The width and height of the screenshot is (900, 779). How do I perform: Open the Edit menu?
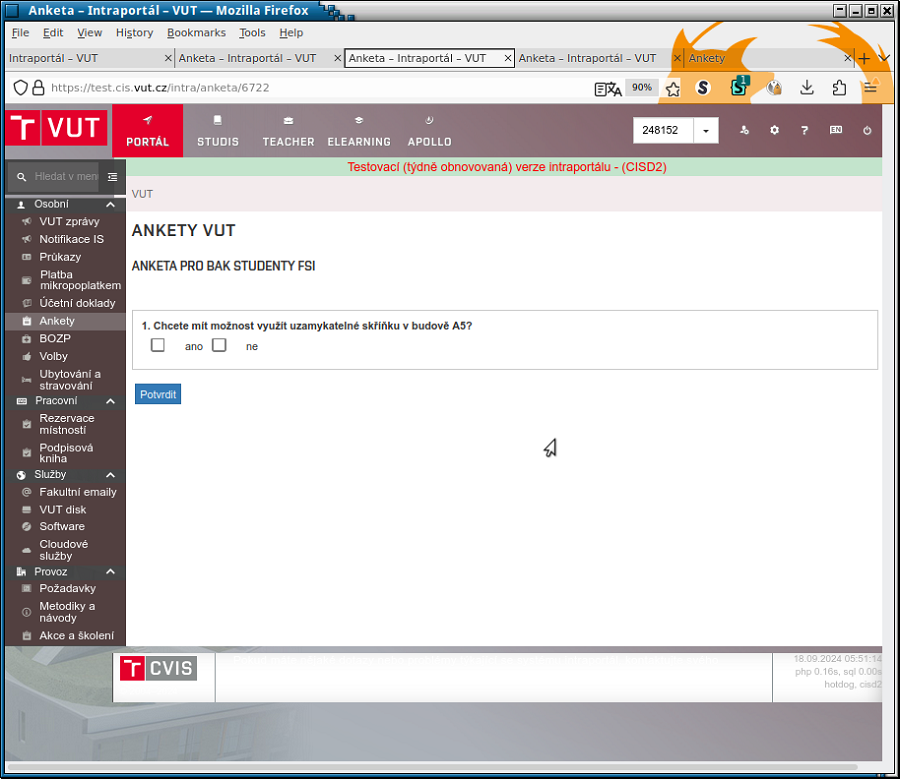(x=53, y=33)
